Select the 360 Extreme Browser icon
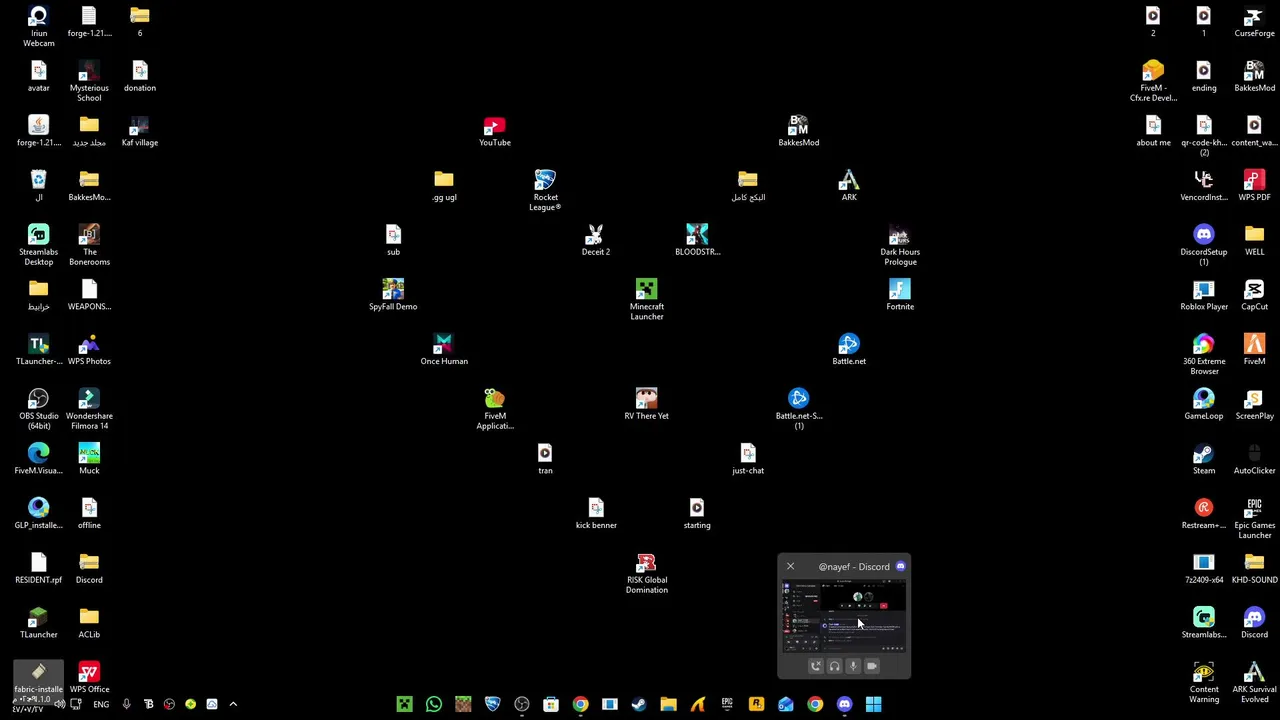The image size is (1280, 720). 1203,354
